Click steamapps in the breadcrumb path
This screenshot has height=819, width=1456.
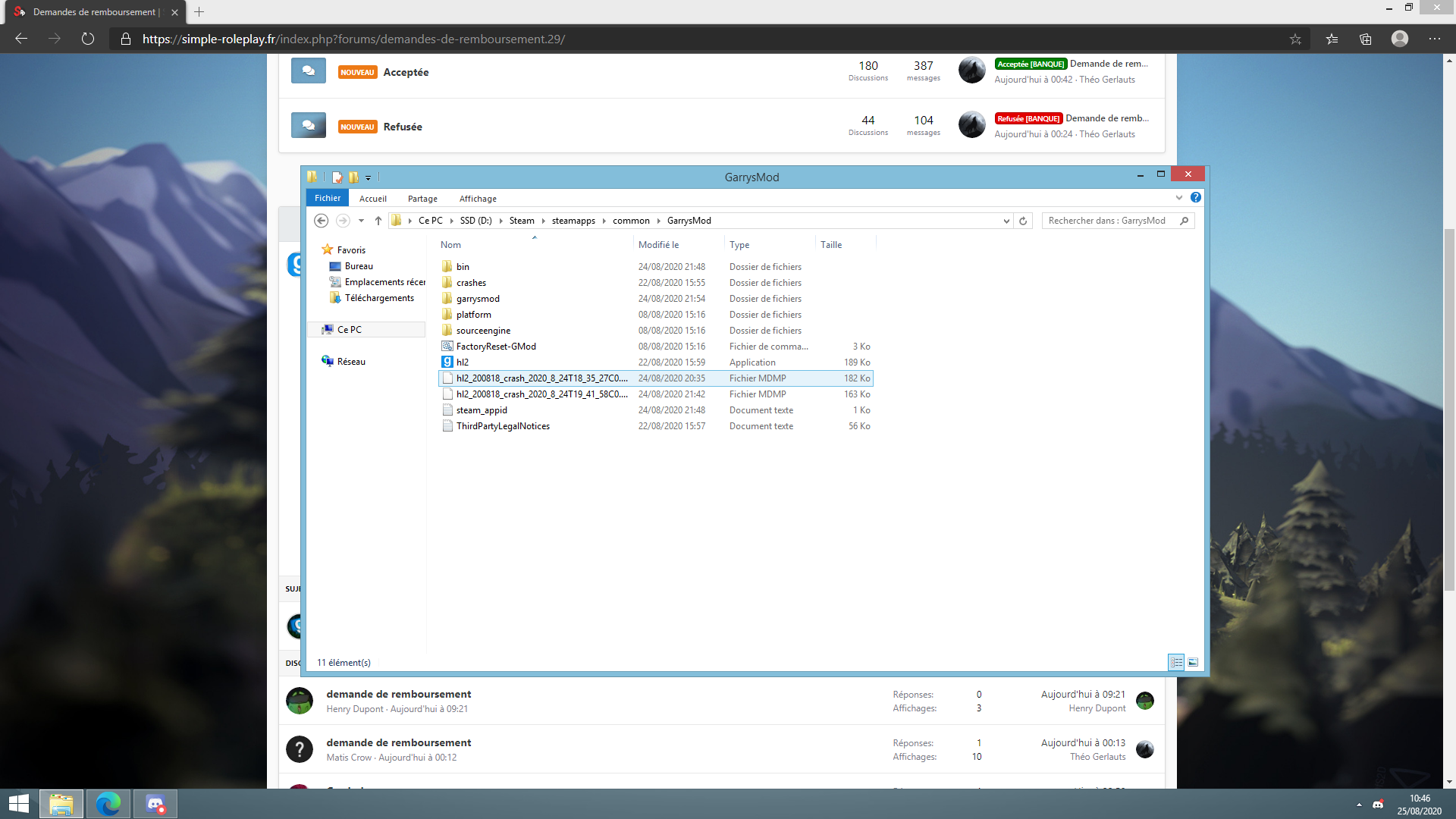[573, 221]
